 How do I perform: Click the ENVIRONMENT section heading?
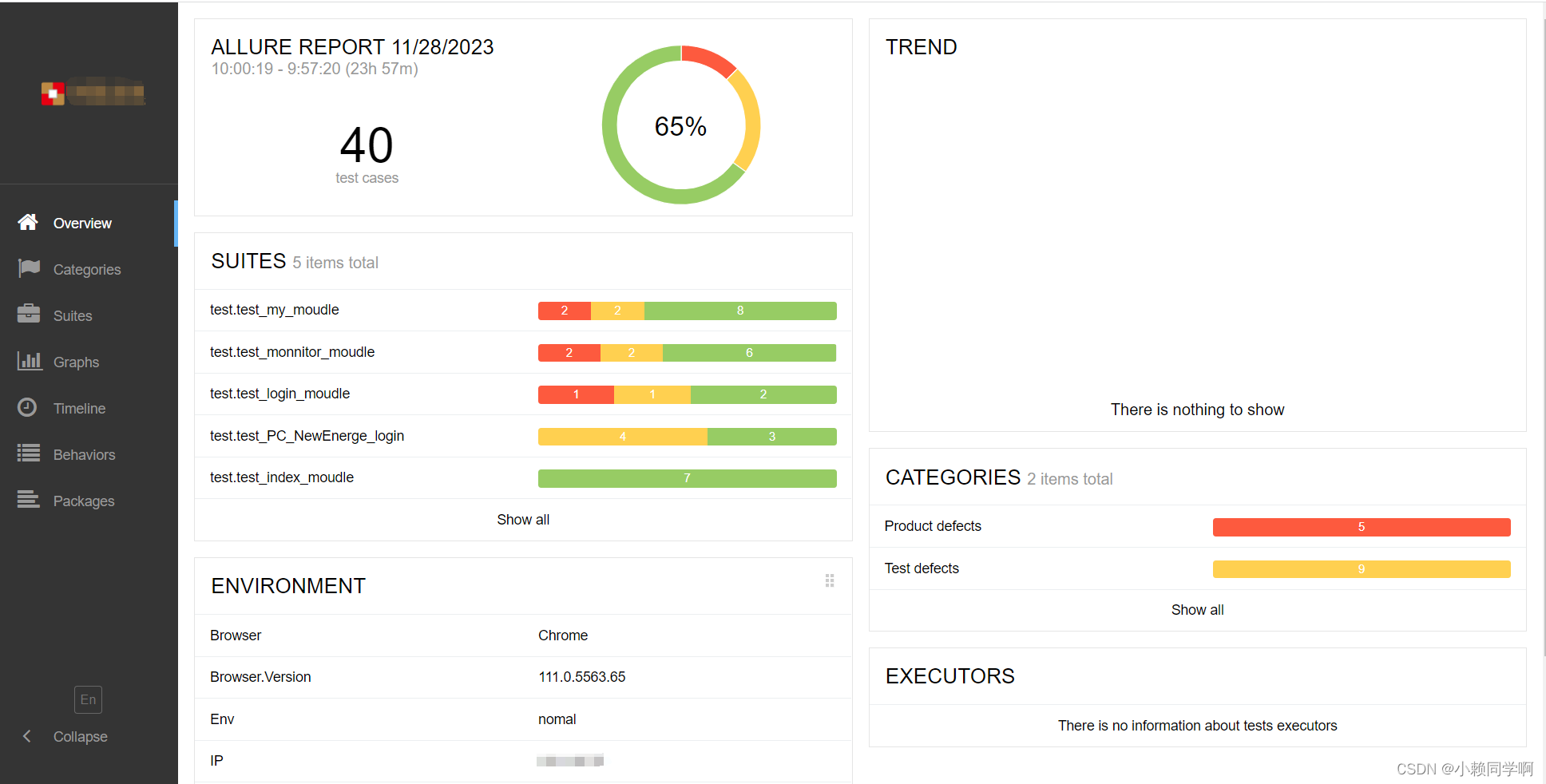(x=288, y=586)
